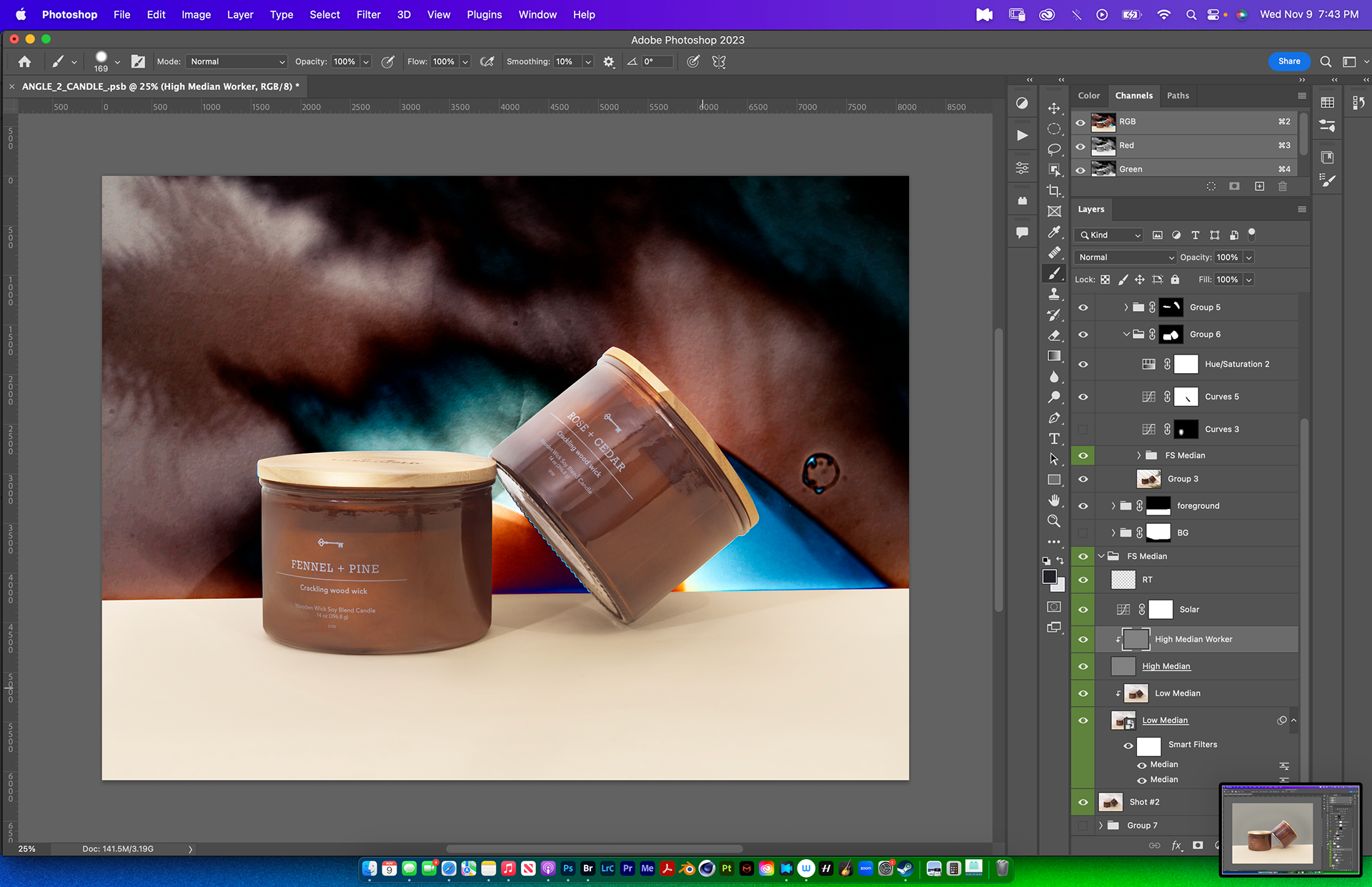Open the Filter menu

(369, 14)
